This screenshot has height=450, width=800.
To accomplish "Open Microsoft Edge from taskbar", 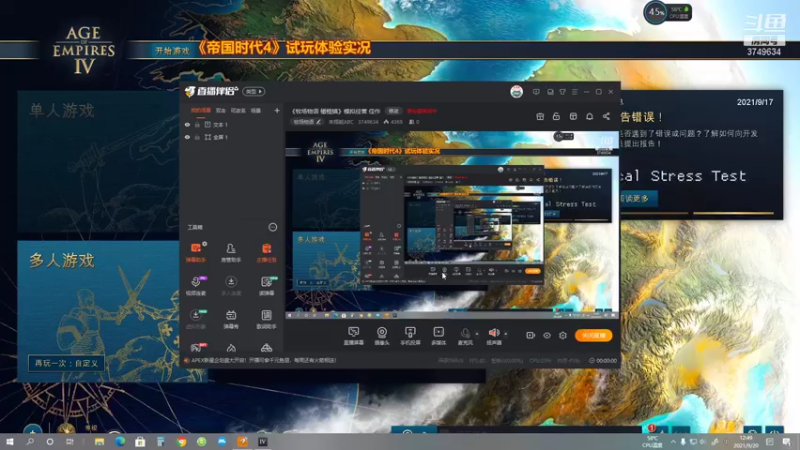I will (x=119, y=442).
